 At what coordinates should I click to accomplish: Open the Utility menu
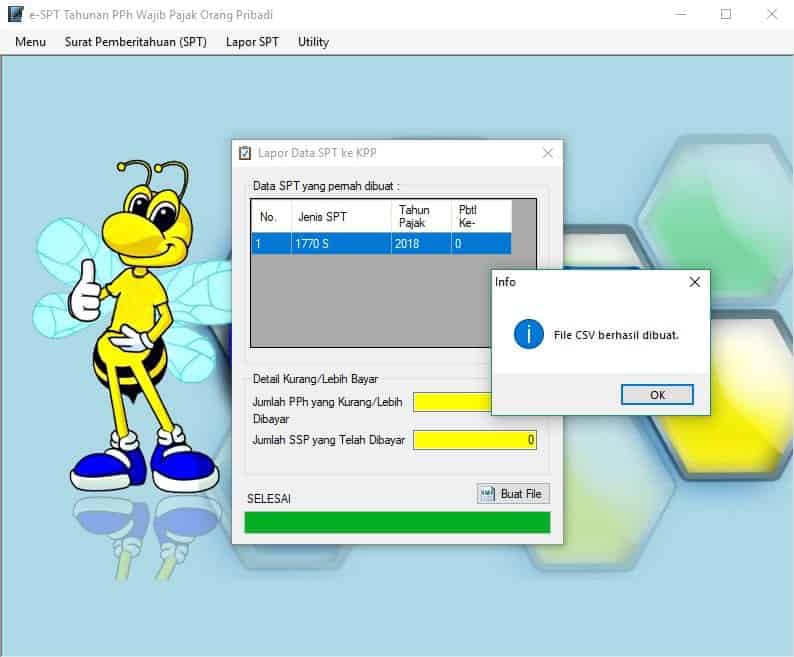coord(313,42)
